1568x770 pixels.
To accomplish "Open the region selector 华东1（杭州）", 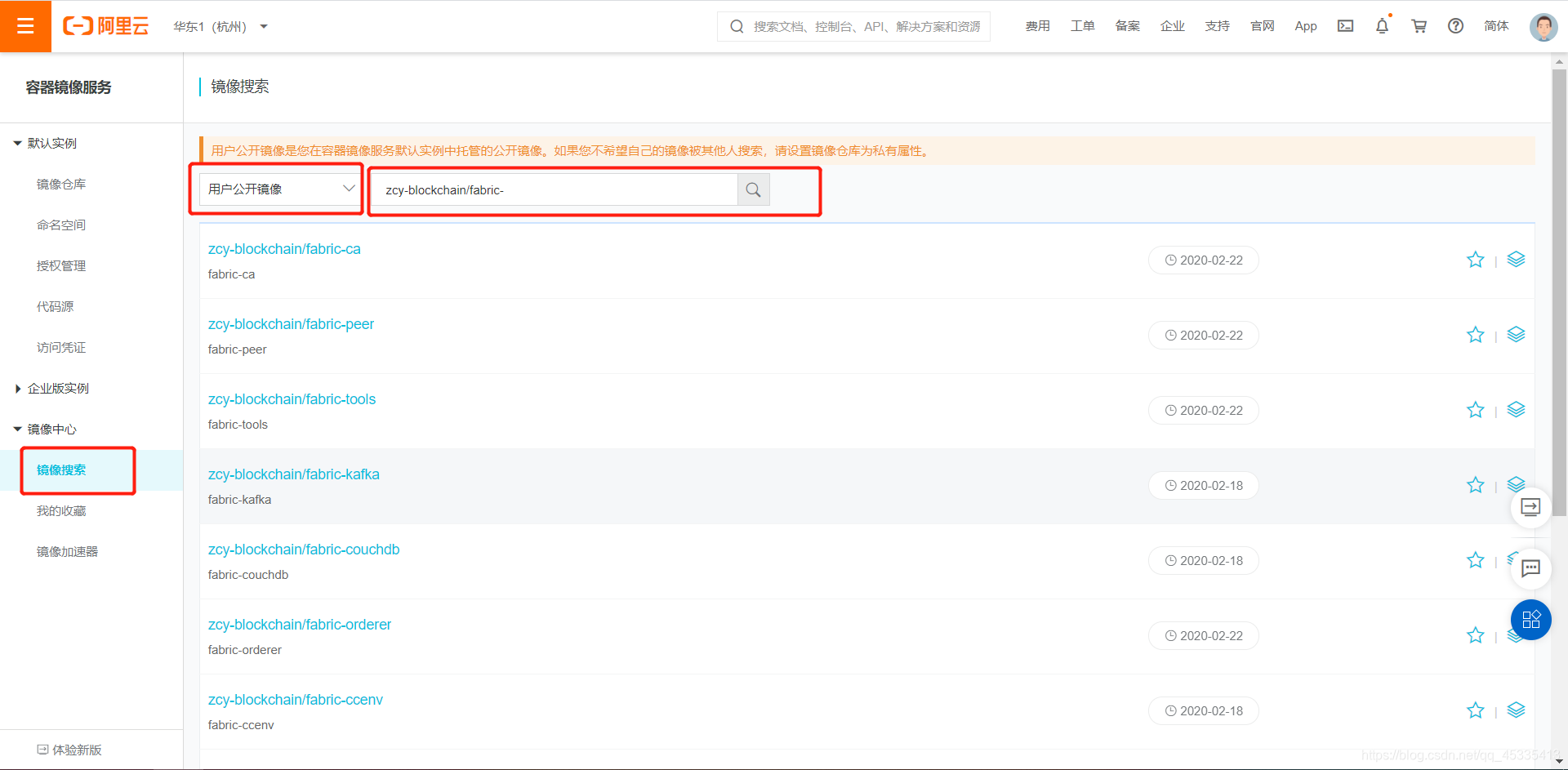I will (220, 27).
